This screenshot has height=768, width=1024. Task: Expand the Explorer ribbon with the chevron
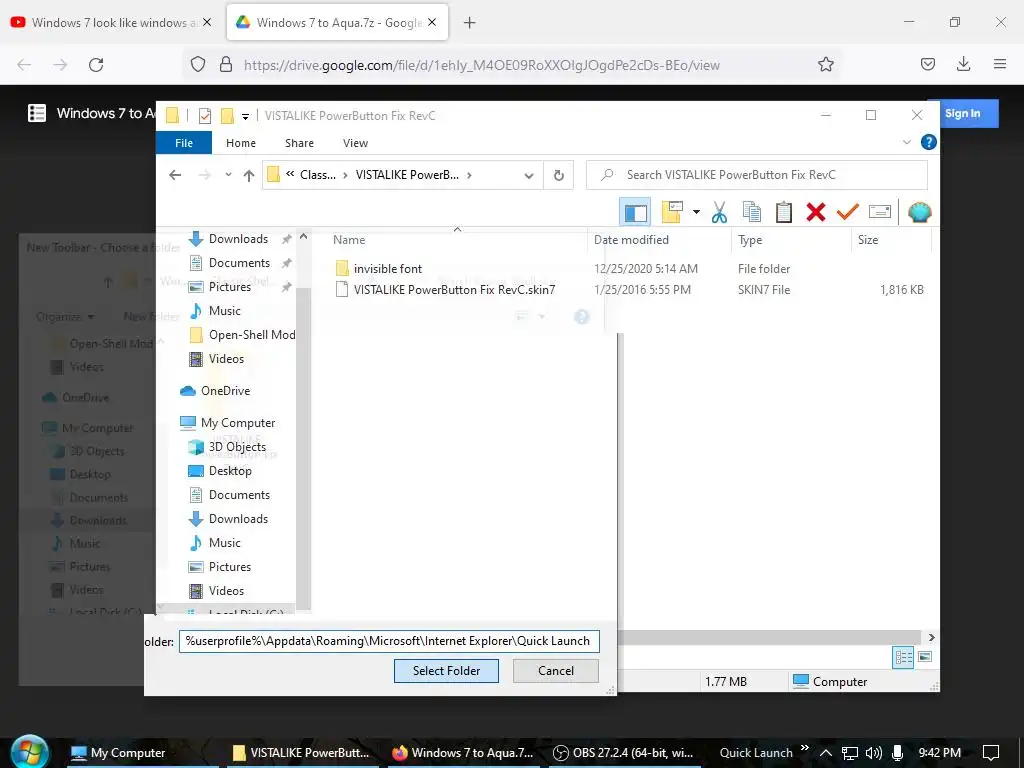pos(906,142)
